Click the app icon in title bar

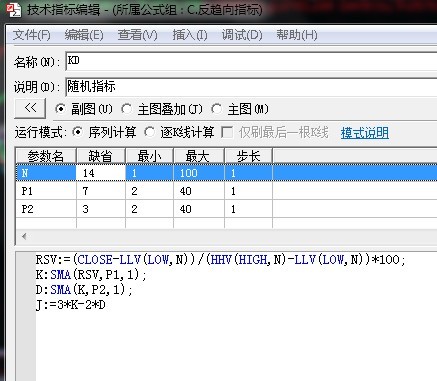(x=14, y=9)
